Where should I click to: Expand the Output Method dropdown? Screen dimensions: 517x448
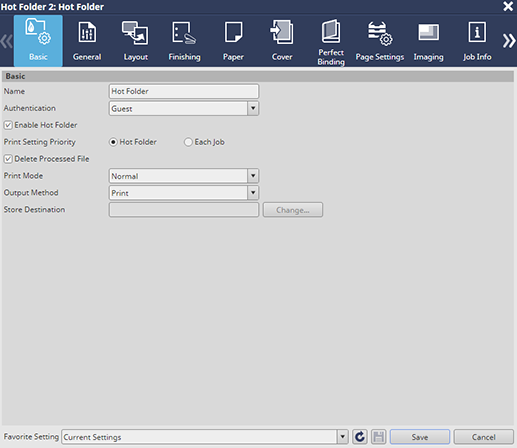click(x=253, y=193)
